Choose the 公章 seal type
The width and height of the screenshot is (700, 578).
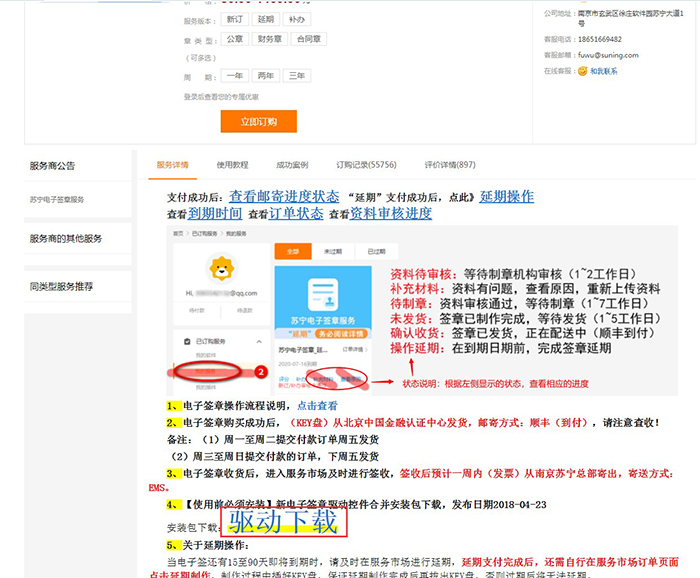tap(234, 39)
